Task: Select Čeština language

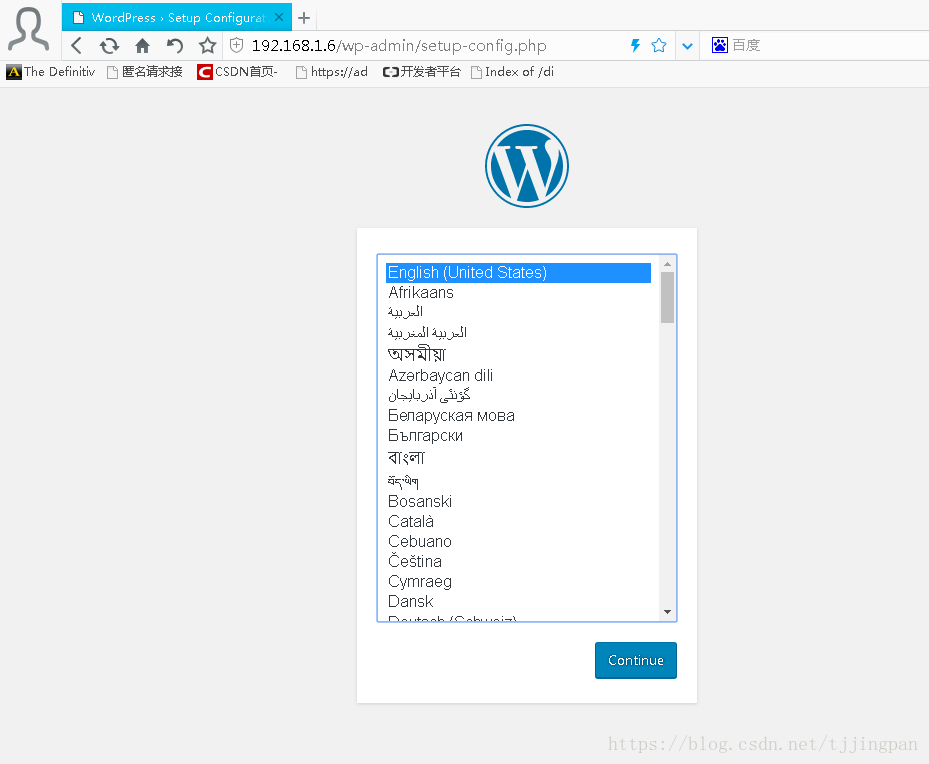Action: tap(518, 561)
